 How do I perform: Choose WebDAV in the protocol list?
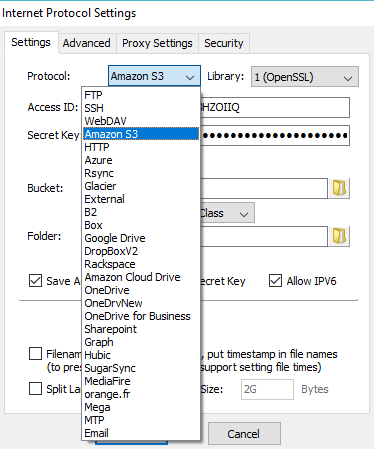click(141, 121)
